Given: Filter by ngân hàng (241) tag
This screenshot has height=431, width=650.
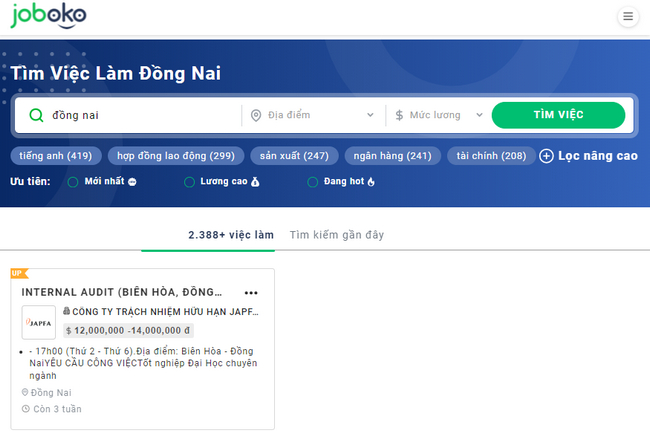Looking at the screenshot, I should (x=393, y=156).
